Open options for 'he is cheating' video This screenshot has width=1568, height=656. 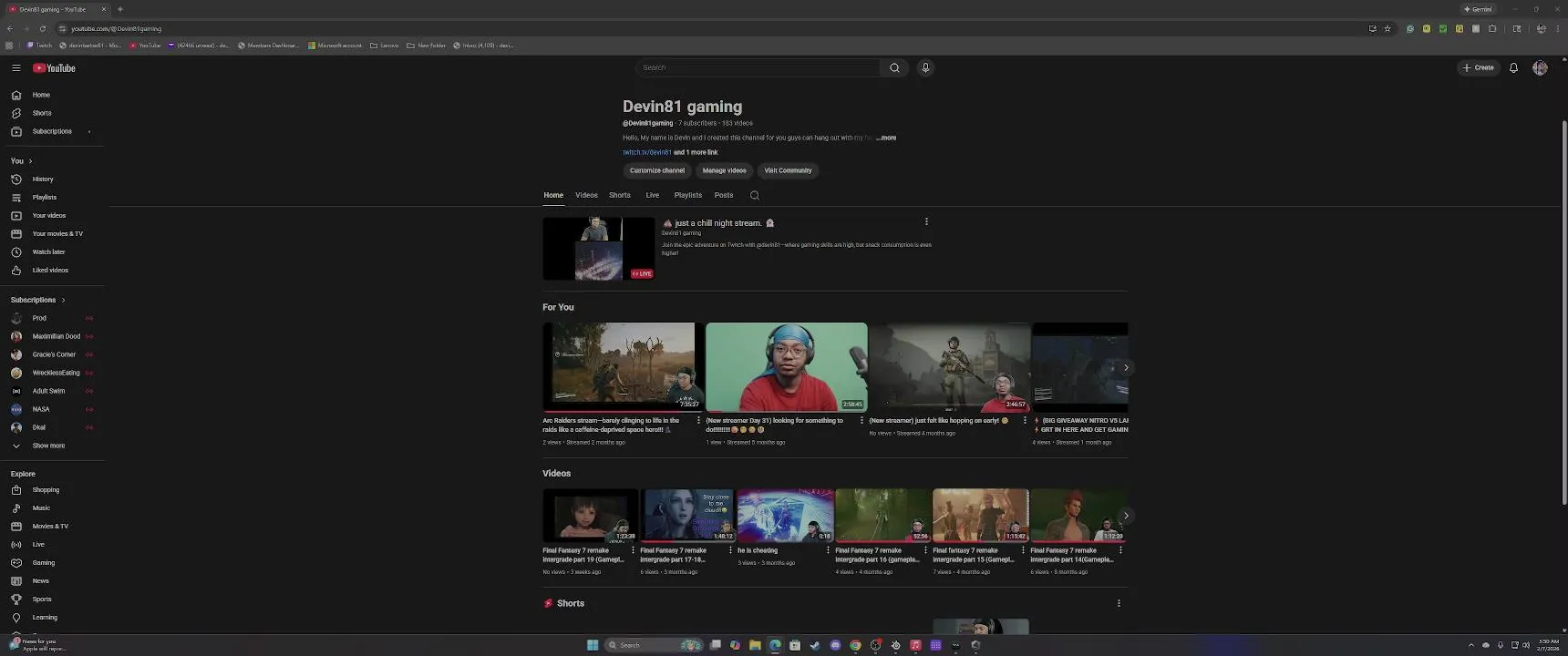[x=828, y=549]
